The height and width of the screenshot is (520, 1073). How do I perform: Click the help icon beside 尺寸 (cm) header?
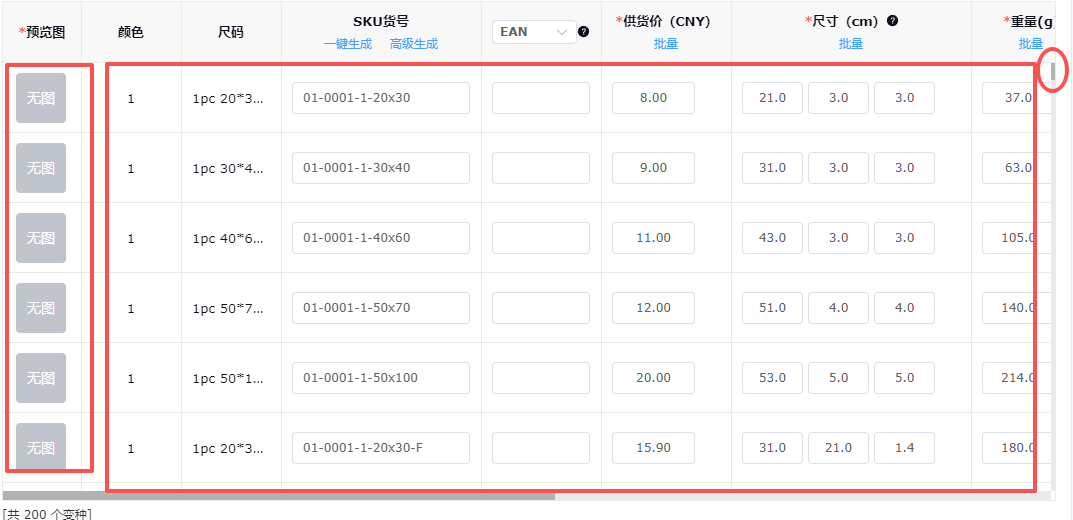click(x=892, y=21)
